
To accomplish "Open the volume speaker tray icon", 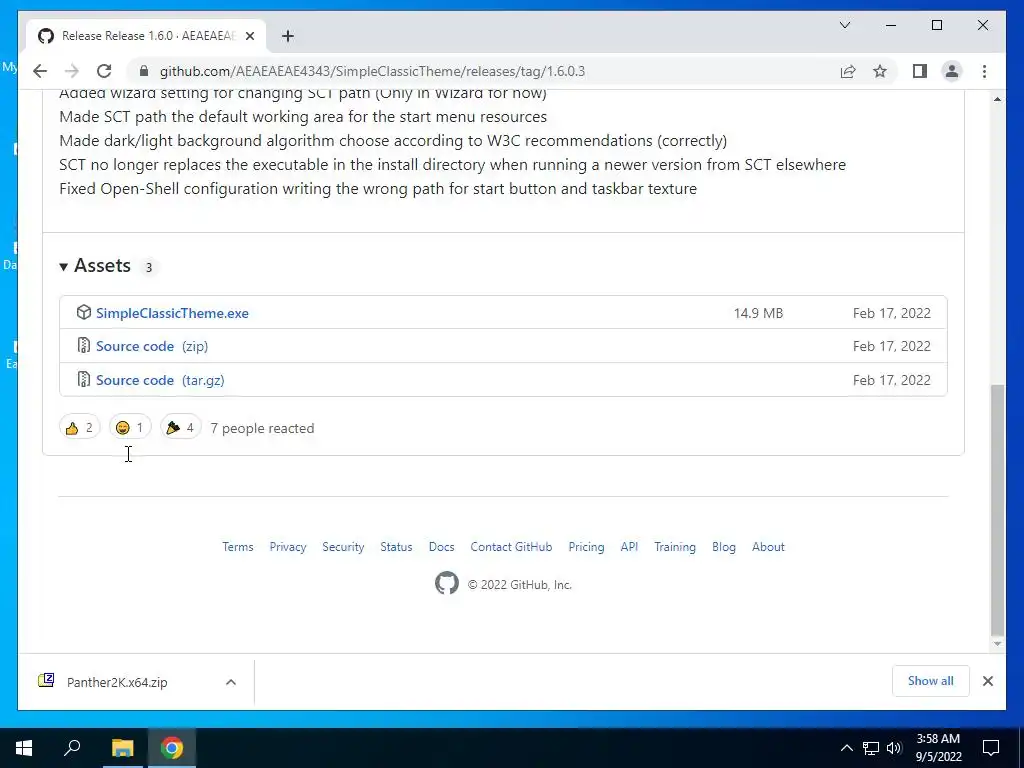I will (x=894, y=748).
